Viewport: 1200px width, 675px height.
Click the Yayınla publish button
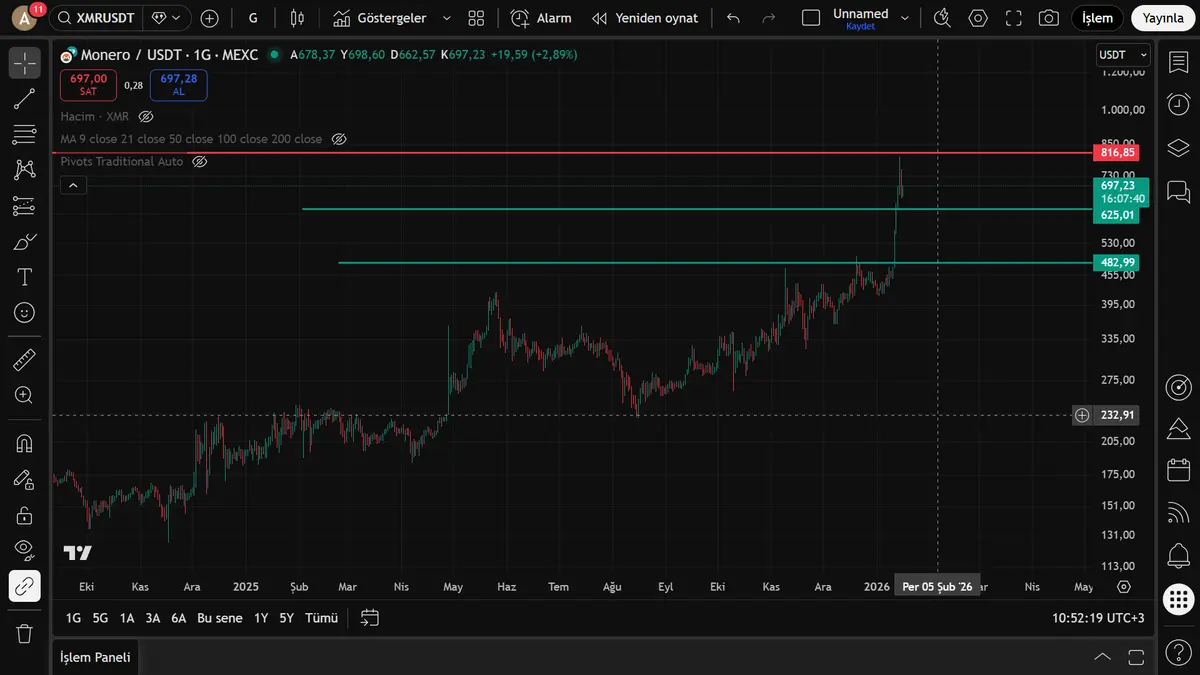pyautogui.click(x=1163, y=18)
